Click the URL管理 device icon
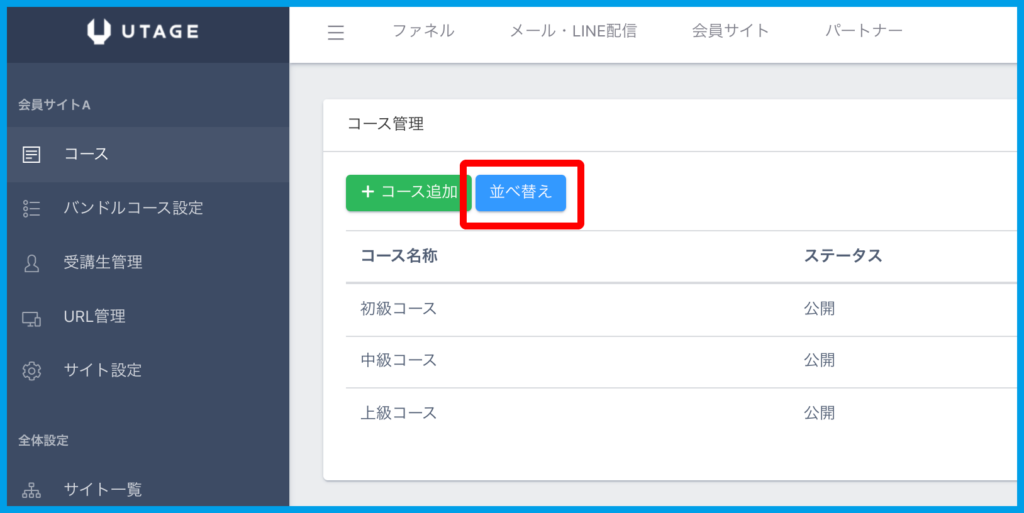This screenshot has height=513, width=1024. coord(32,317)
